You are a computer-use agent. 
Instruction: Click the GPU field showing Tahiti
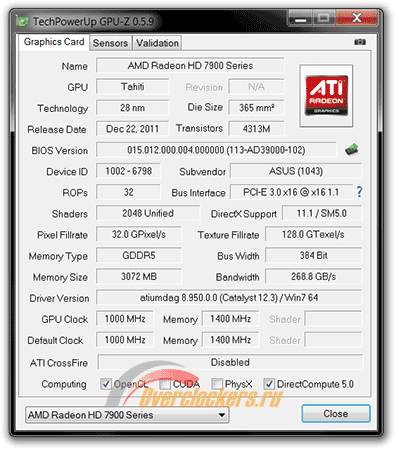coord(133,87)
